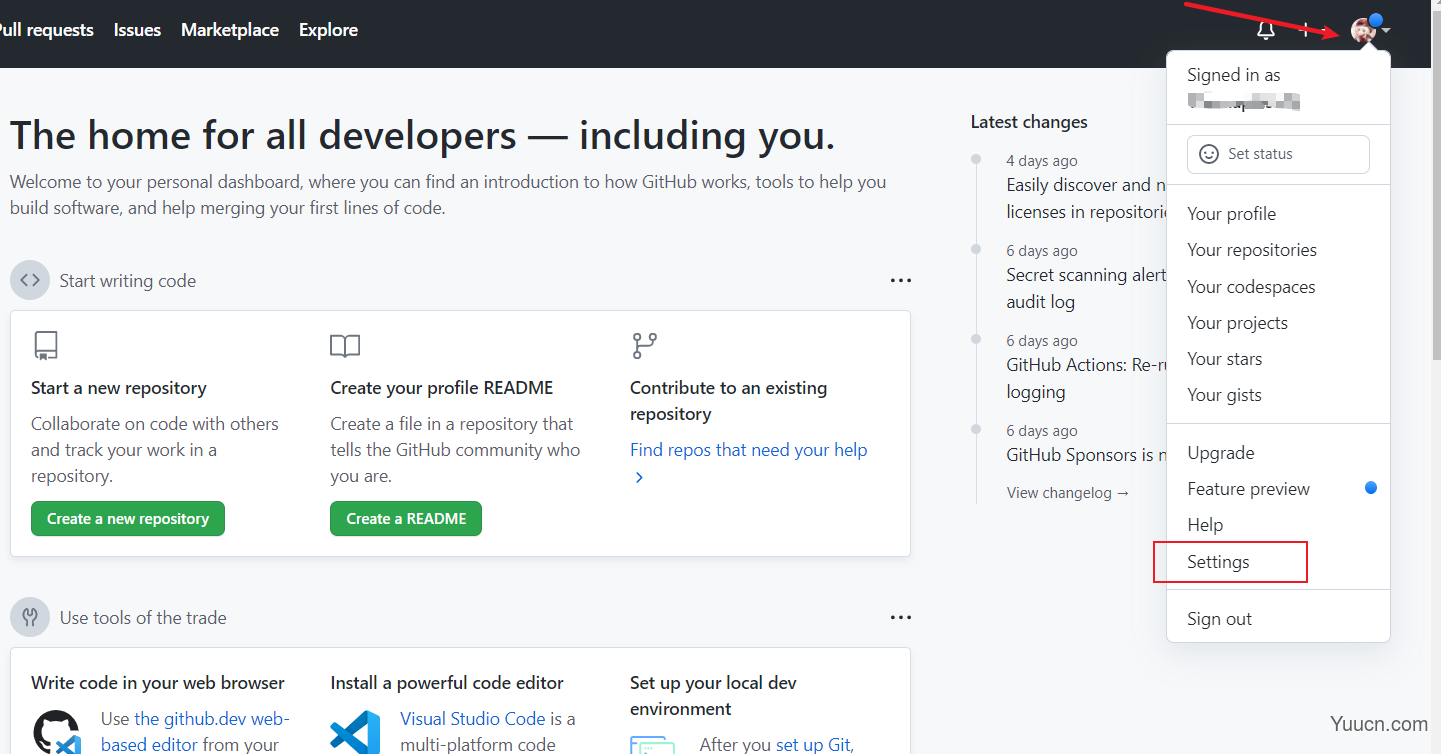This screenshot has height=754, width=1441.
Task: Click the wrench icon beside Use tools of the trade
Action: tap(30, 618)
